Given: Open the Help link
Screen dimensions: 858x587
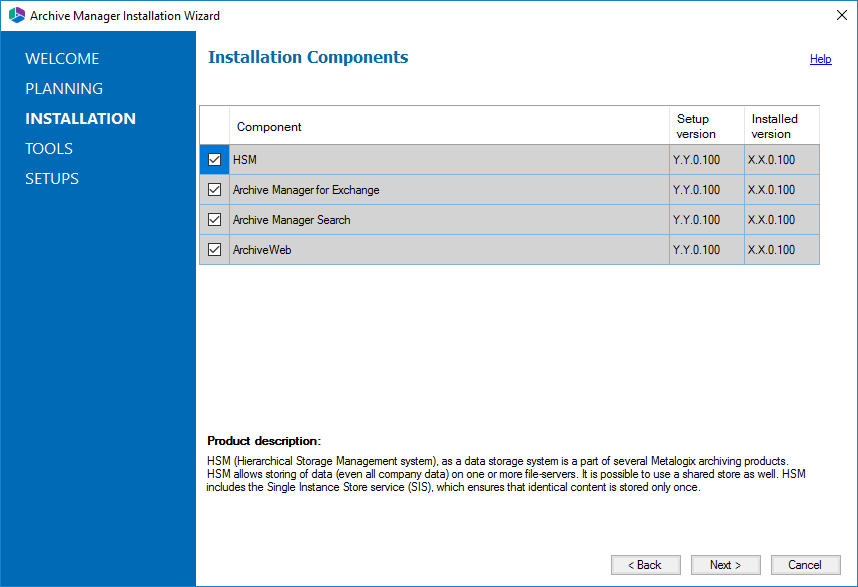Looking at the screenshot, I should pos(820,59).
